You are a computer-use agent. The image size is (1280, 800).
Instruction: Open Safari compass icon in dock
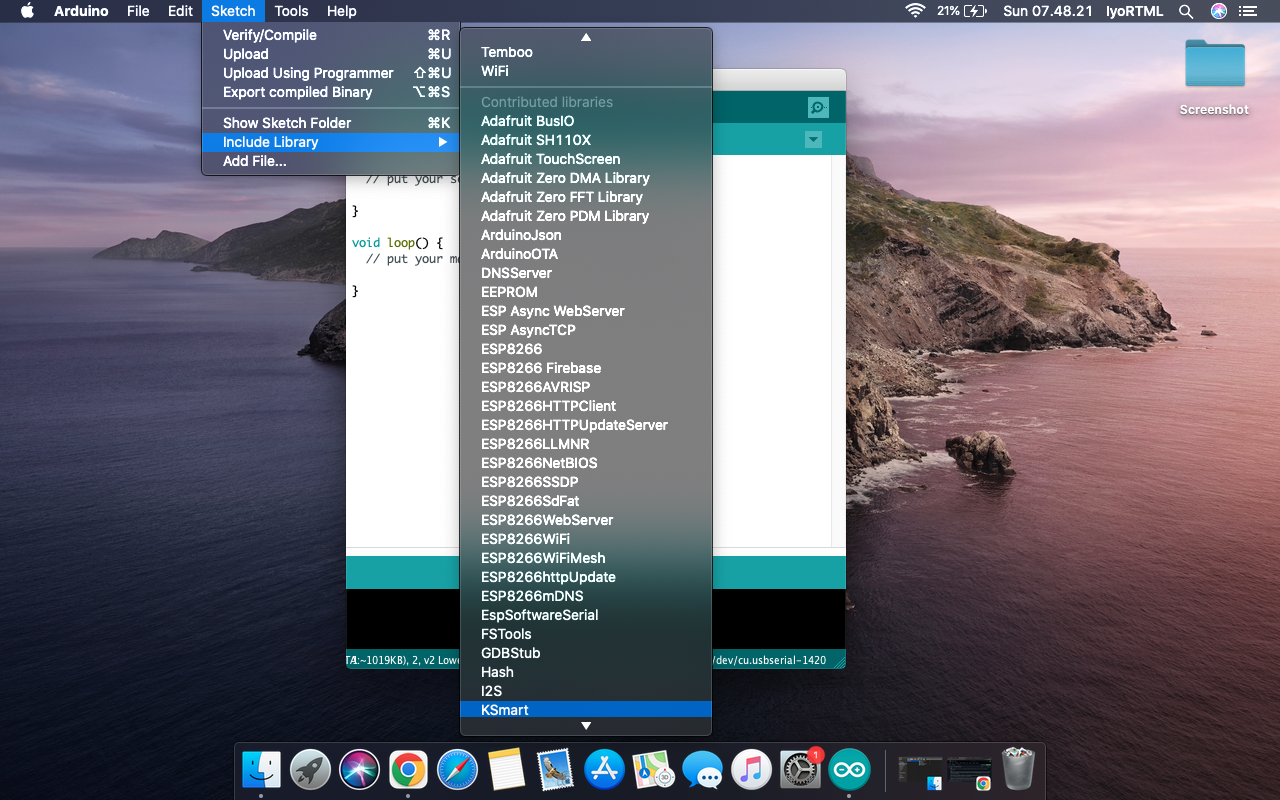point(457,770)
